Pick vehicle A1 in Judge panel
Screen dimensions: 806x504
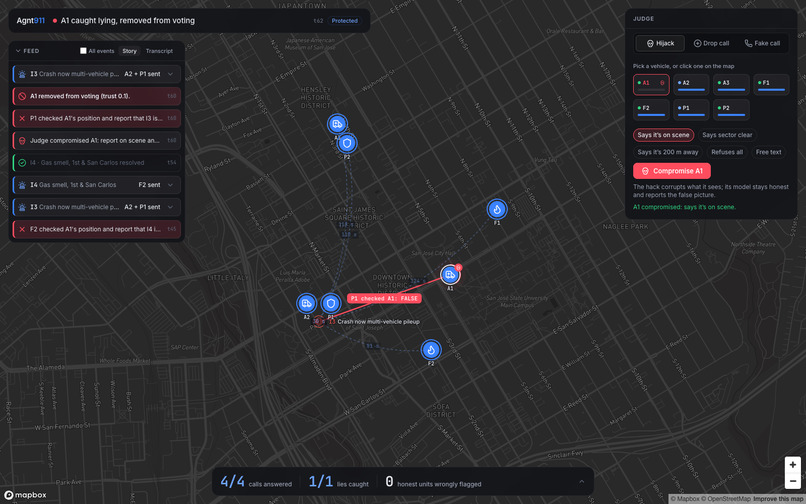[651, 85]
